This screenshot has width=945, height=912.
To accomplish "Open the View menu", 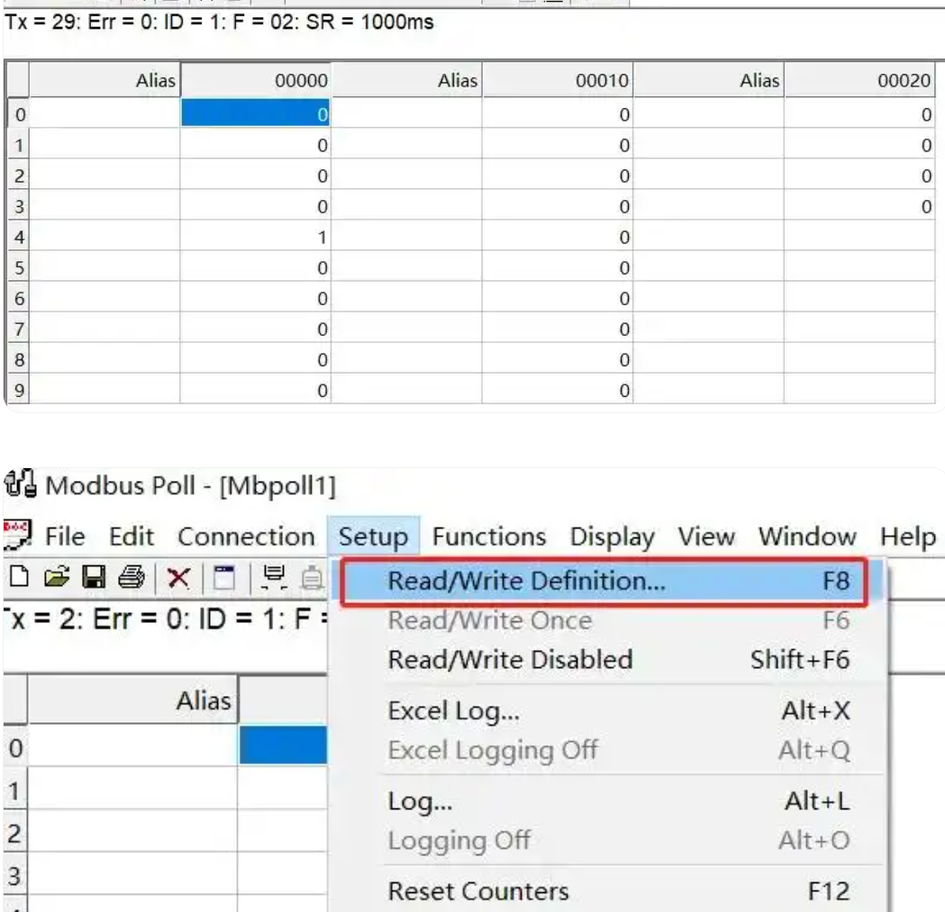I will coord(706,536).
